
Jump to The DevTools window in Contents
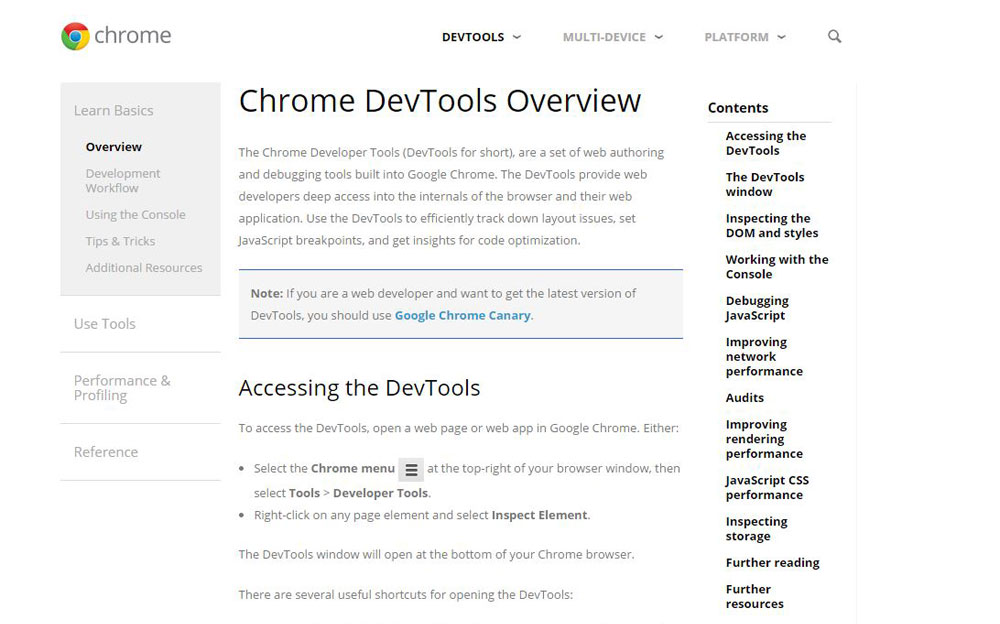pos(765,184)
